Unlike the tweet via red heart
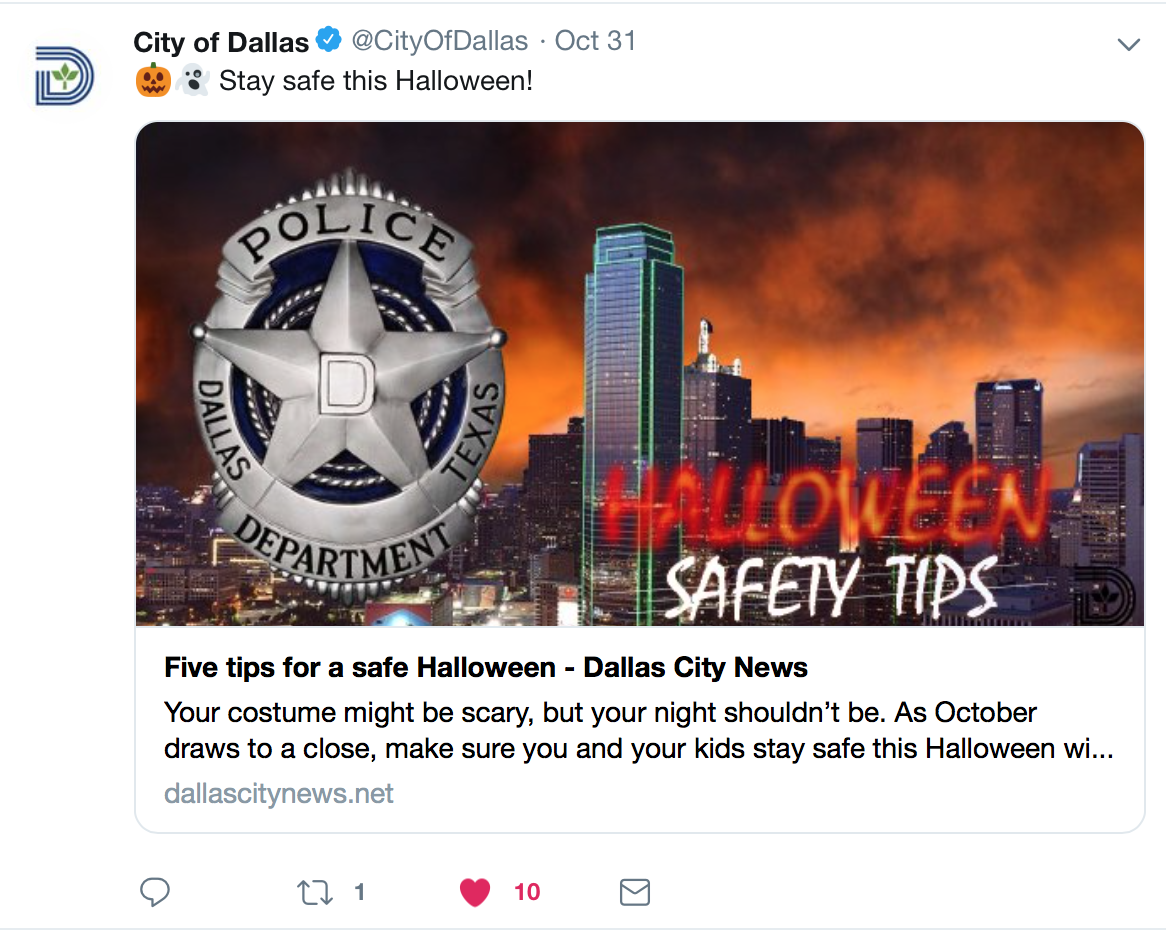Image resolution: width=1166 pixels, height=930 pixels. (474, 892)
